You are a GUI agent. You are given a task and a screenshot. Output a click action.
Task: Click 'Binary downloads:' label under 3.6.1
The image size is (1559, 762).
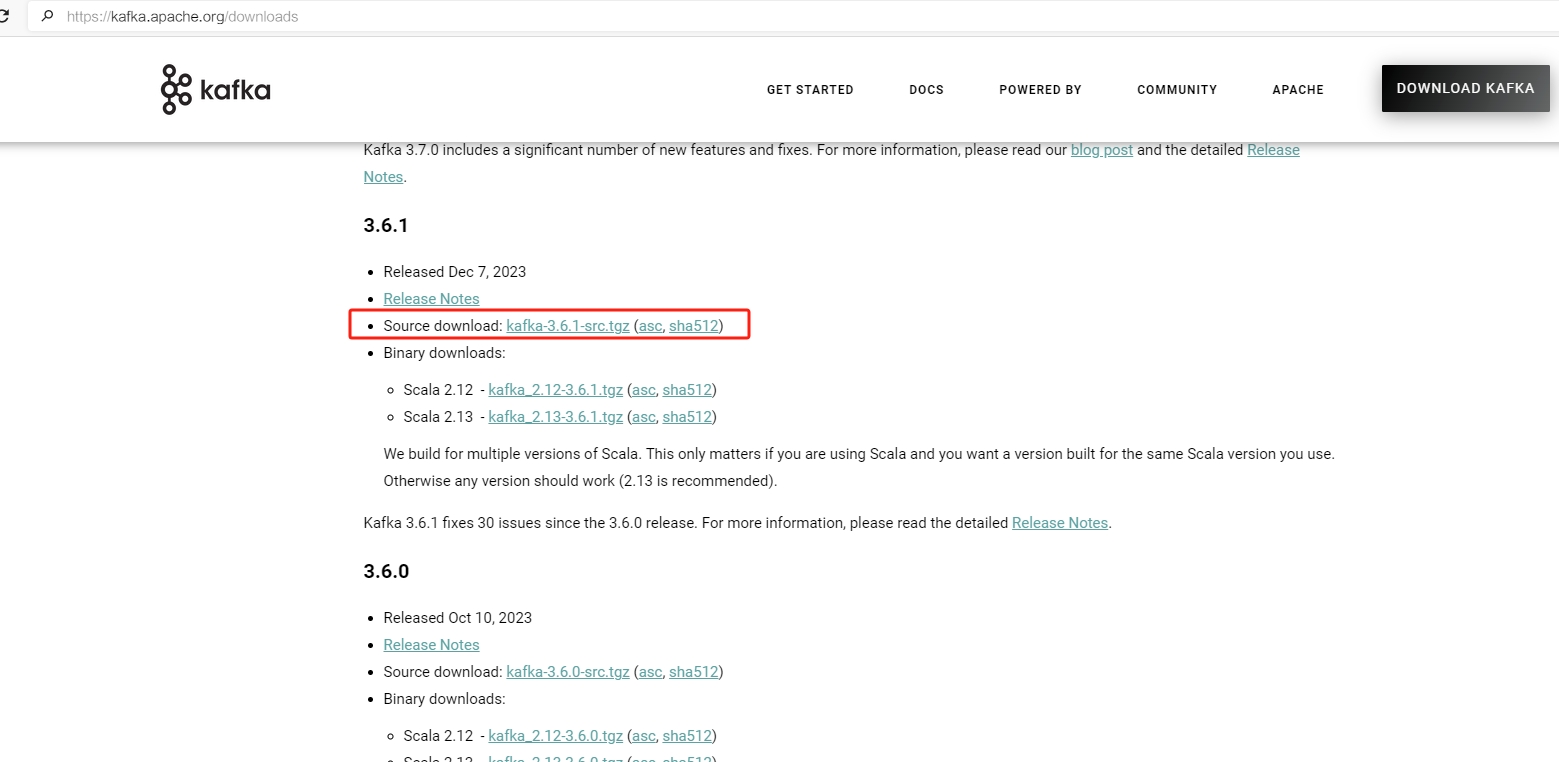[x=444, y=353]
